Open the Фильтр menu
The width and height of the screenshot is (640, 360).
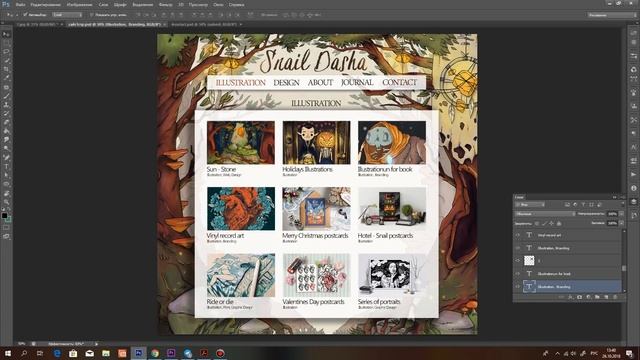pos(165,4)
